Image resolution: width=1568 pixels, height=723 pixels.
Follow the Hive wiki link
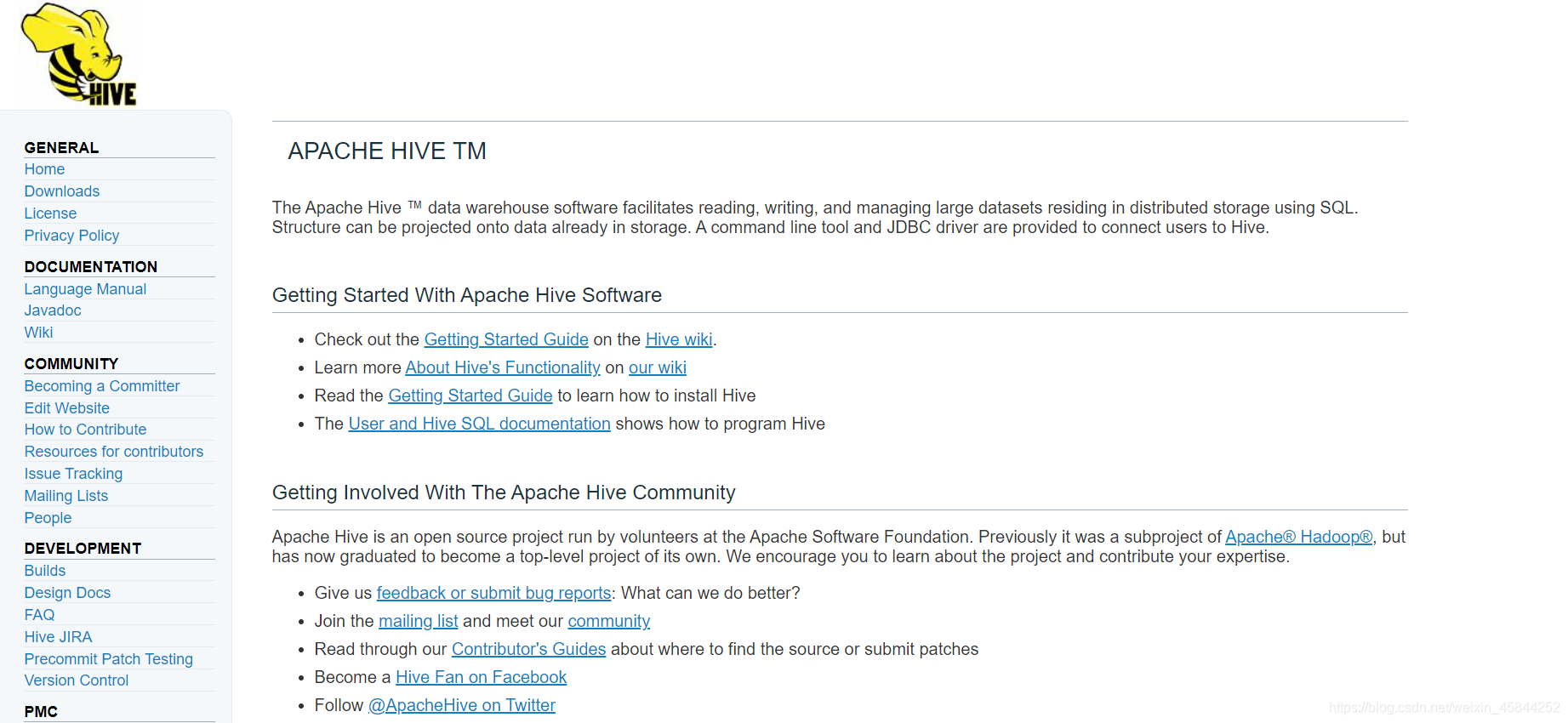(679, 339)
